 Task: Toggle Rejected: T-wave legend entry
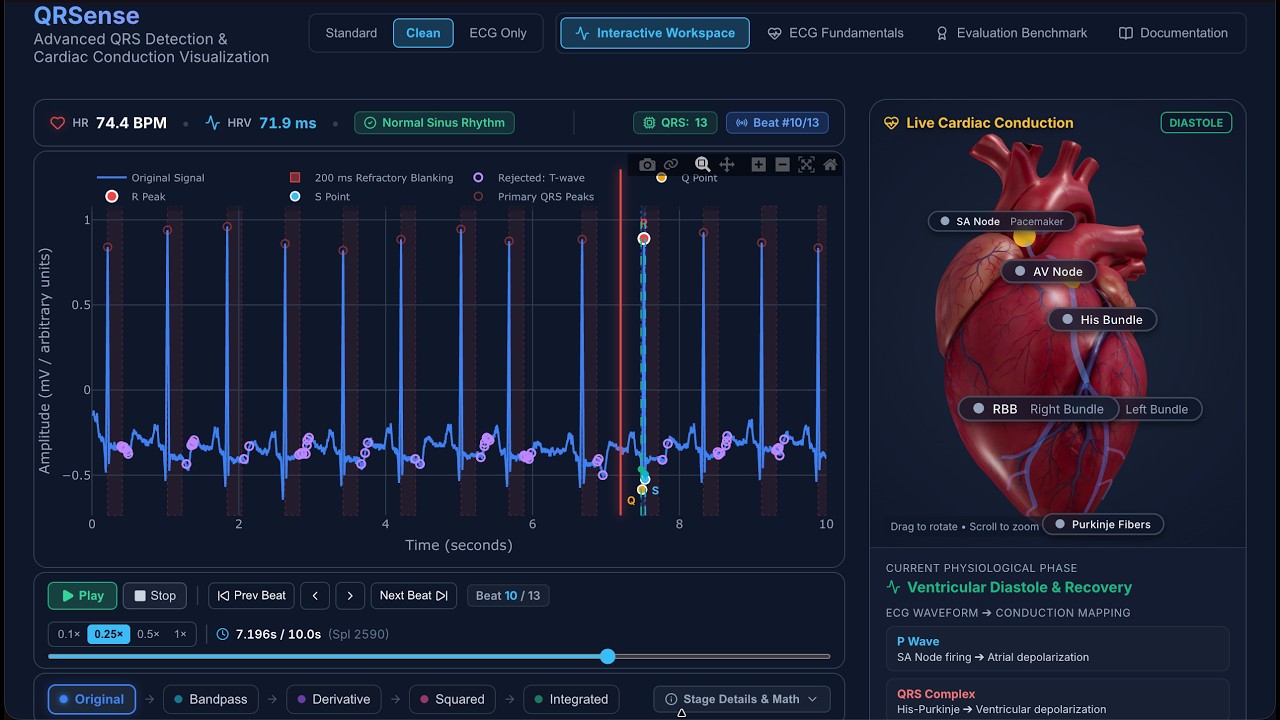pyautogui.click(x=529, y=178)
